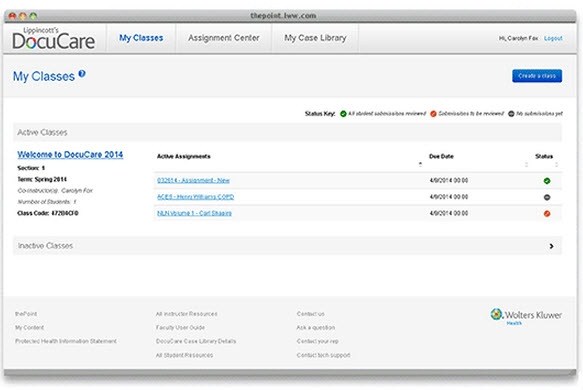This screenshot has width=583, height=390.
Task: Open the My Case Library tab
Action: (315, 38)
